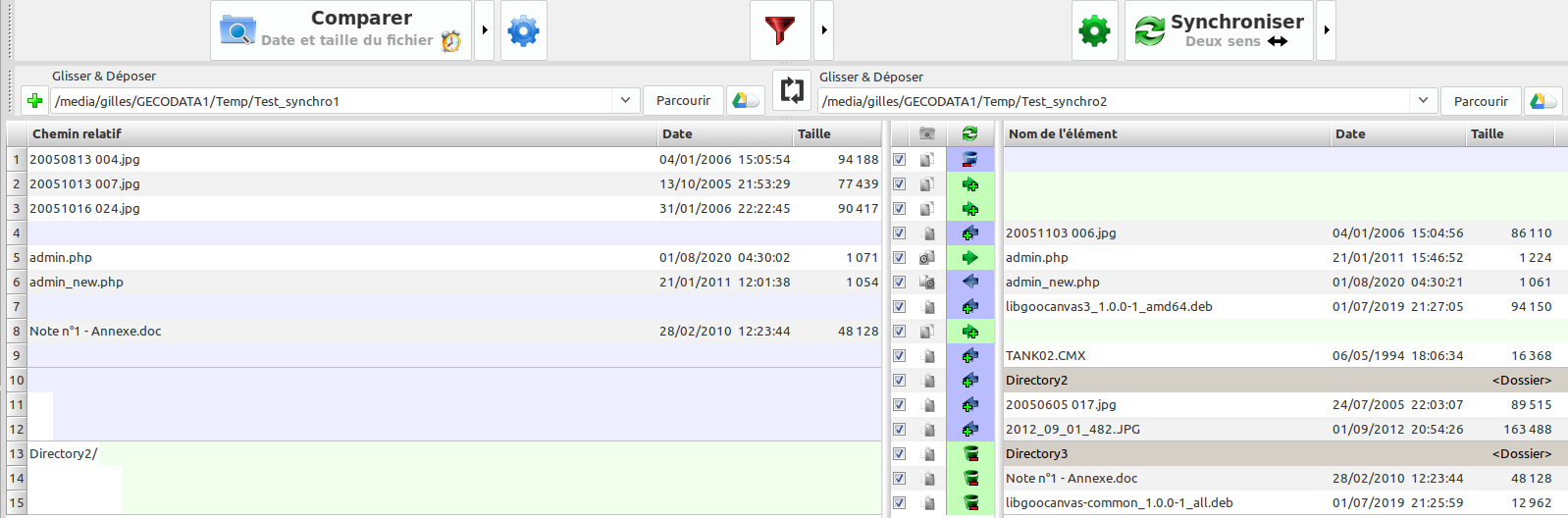This screenshot has width=1568, height=518.
Task: Toggle the checkbox for 20051103 006.jpg
Action: [x=899, y=233]
